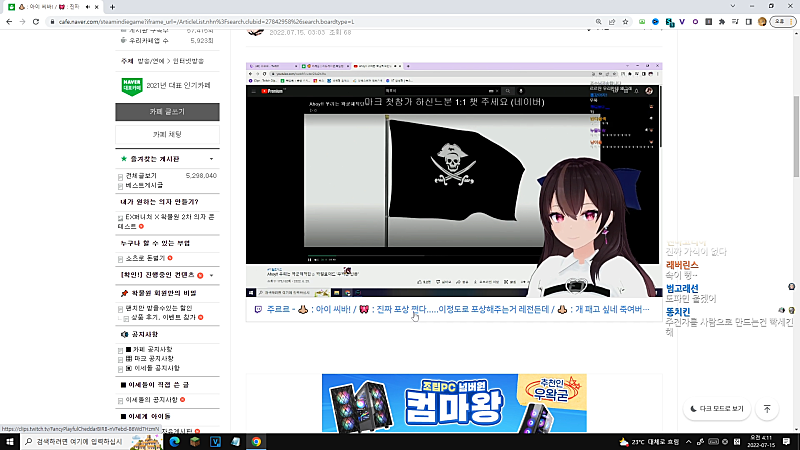Toggle 다크 모드로 보기
The height and width of the screenshot is (450, 800).
(717, 409)
